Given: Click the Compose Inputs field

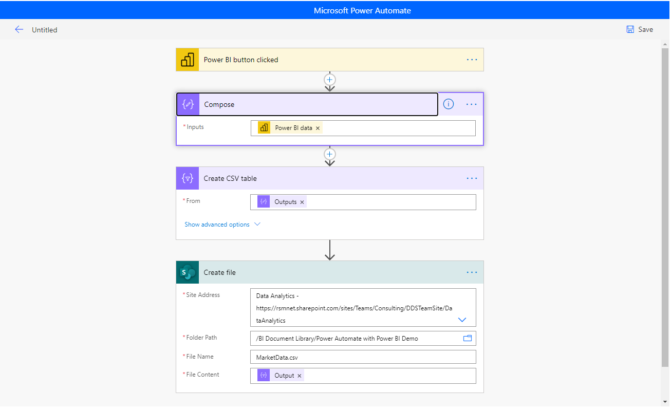Looking at the screenshot, I should pyautogui.click(x=363, y=128).
